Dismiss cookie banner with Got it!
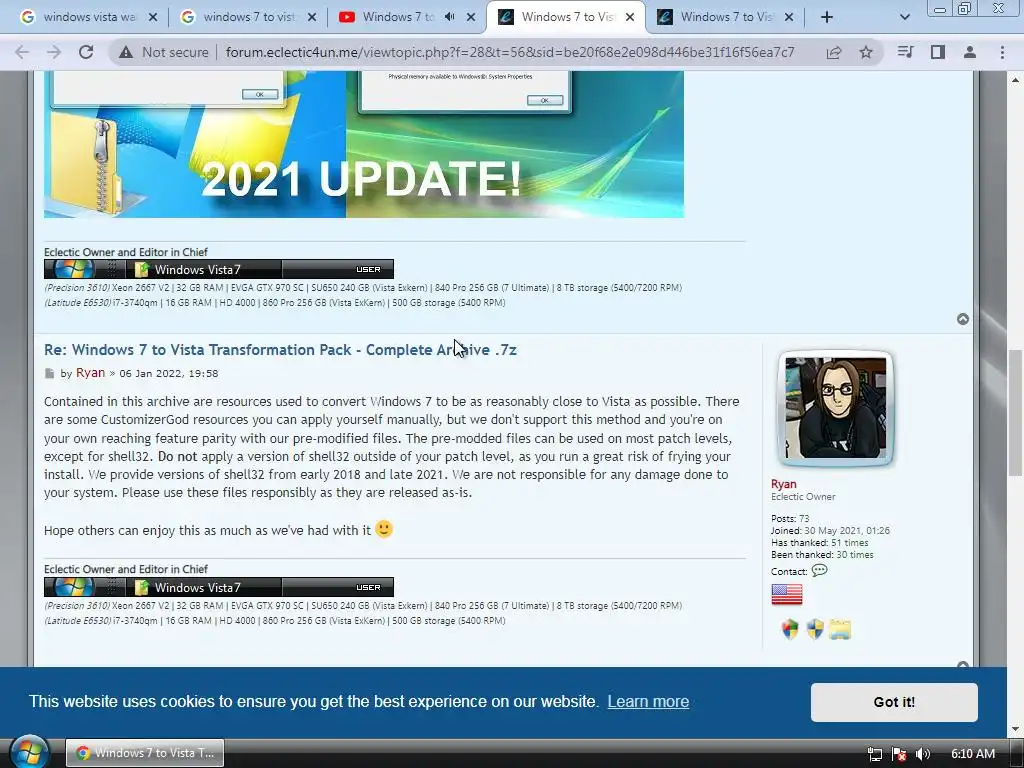Image resolution: width=1024 pixels, height=768 pixels. point(894,702)
